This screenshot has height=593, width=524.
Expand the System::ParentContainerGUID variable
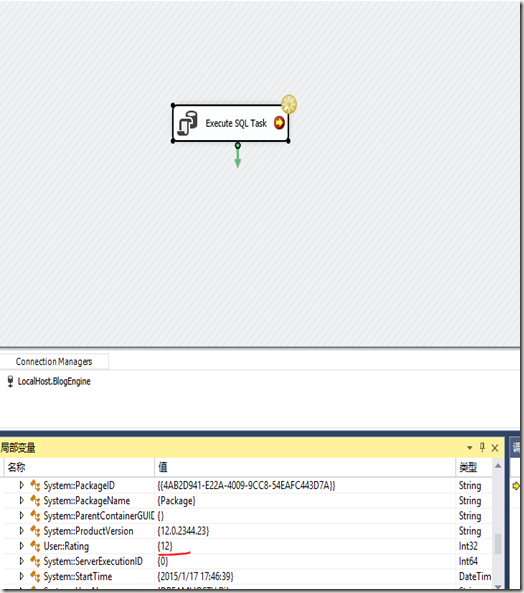point(22,515)
